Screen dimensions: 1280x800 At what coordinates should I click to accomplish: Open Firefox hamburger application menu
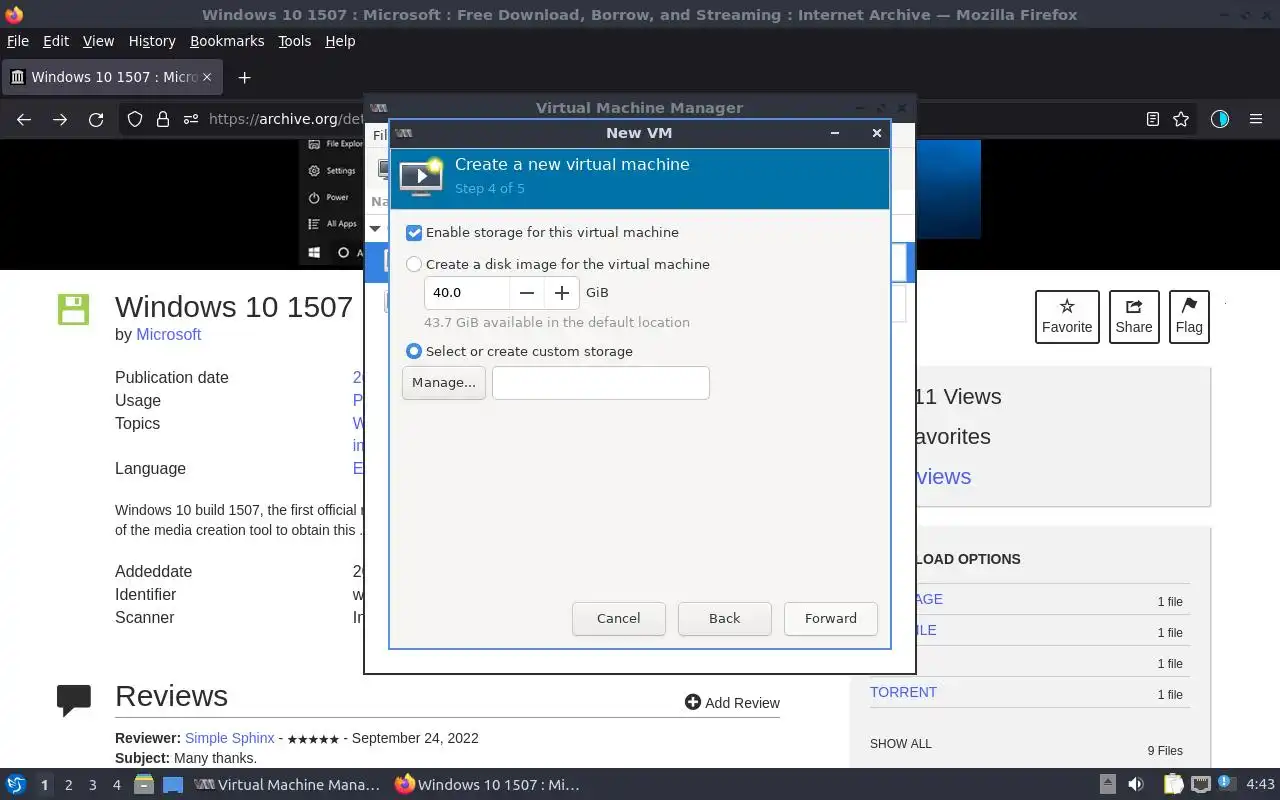[1256, 119]
